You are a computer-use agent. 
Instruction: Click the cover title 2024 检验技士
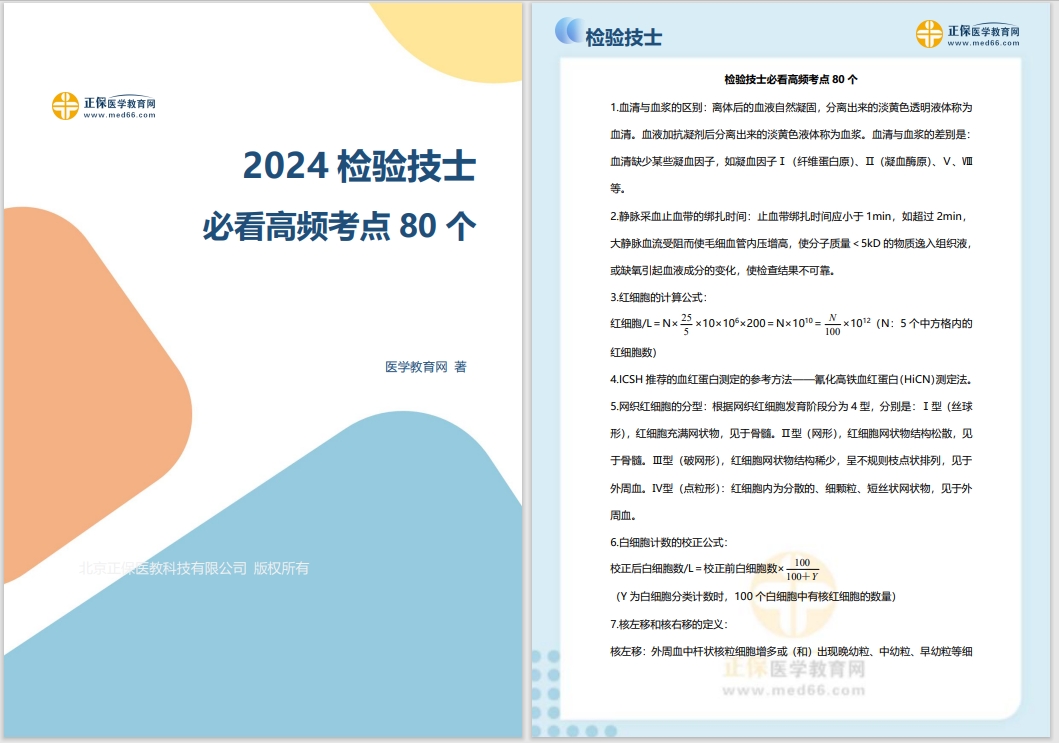coord(359,167)
